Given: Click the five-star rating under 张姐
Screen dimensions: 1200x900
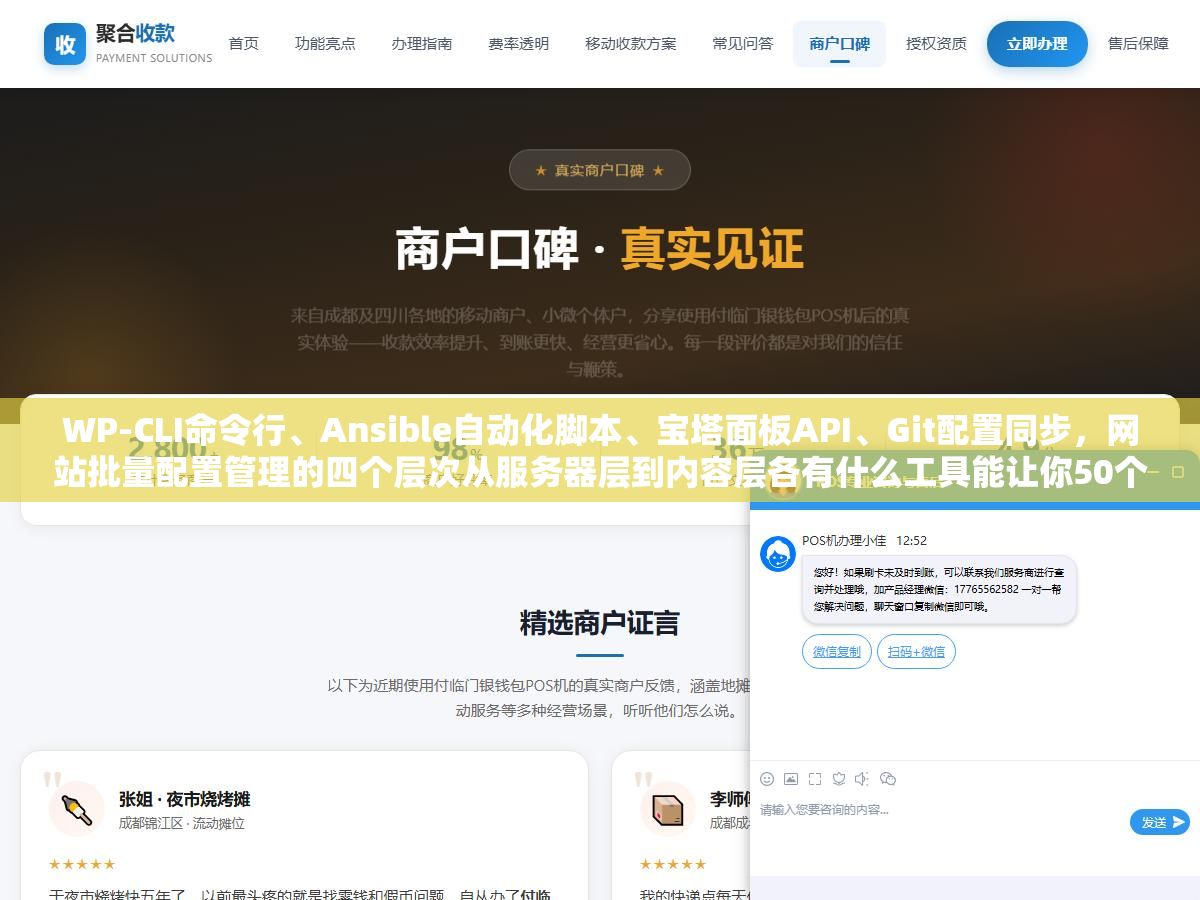Looking at the screenshot, I should (x=82, y=864).
